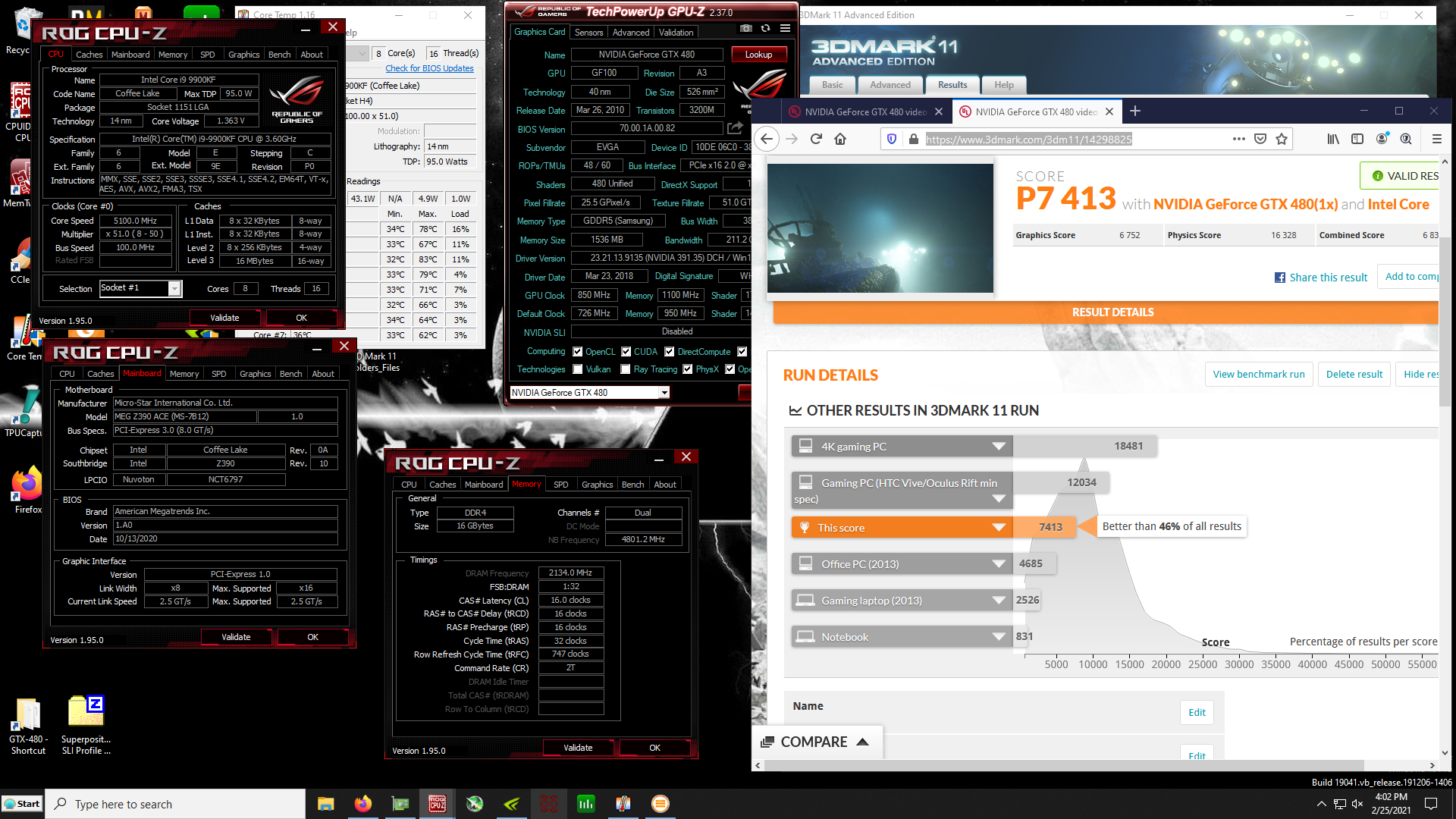Open File Explorer from the taskbar
Screen dimensions: 1456x819
click(326, 804)
